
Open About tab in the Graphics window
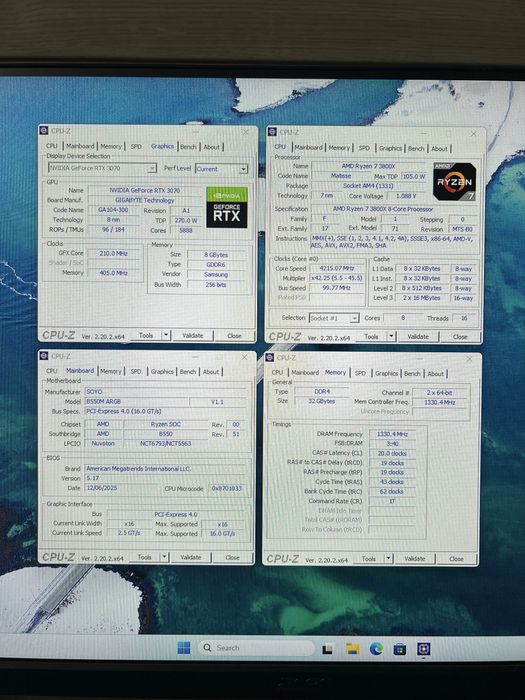212,147
